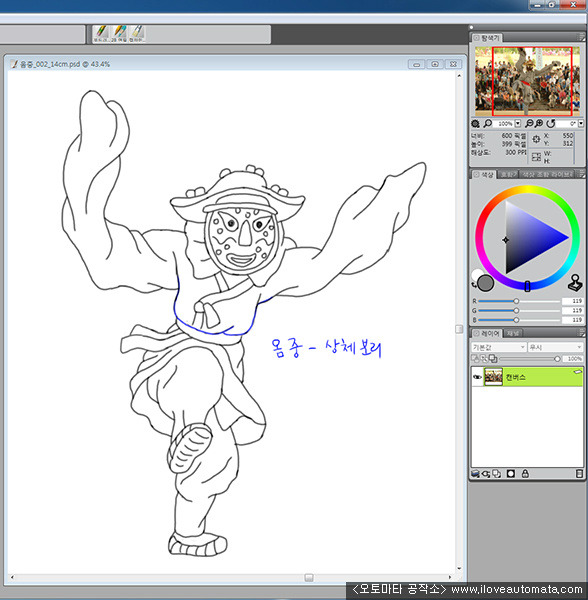Screen dimensions: 588x600
Task: Click the G value input field
Action: click(572, 311)
